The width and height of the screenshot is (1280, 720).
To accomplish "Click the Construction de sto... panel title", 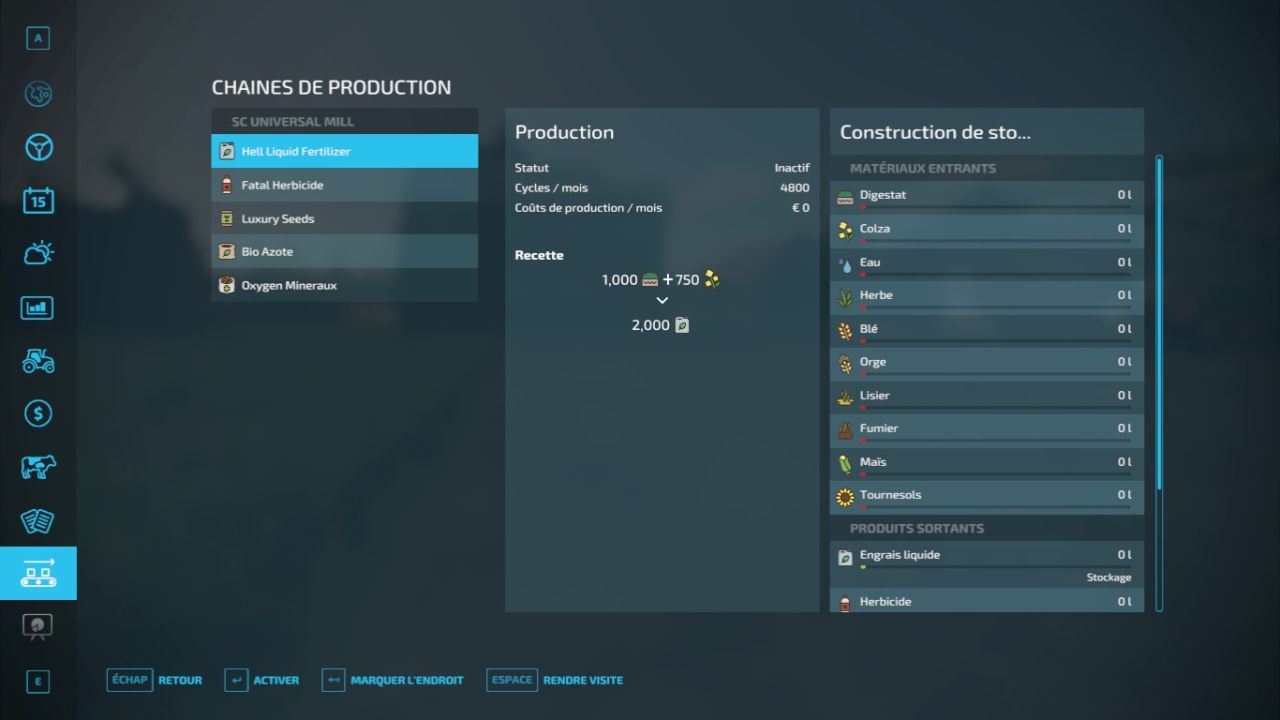I will 935,132.
